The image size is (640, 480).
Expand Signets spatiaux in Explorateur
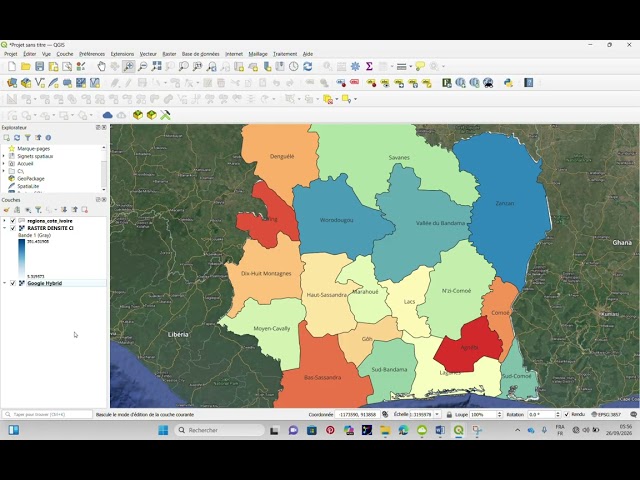tap(4, 156)
